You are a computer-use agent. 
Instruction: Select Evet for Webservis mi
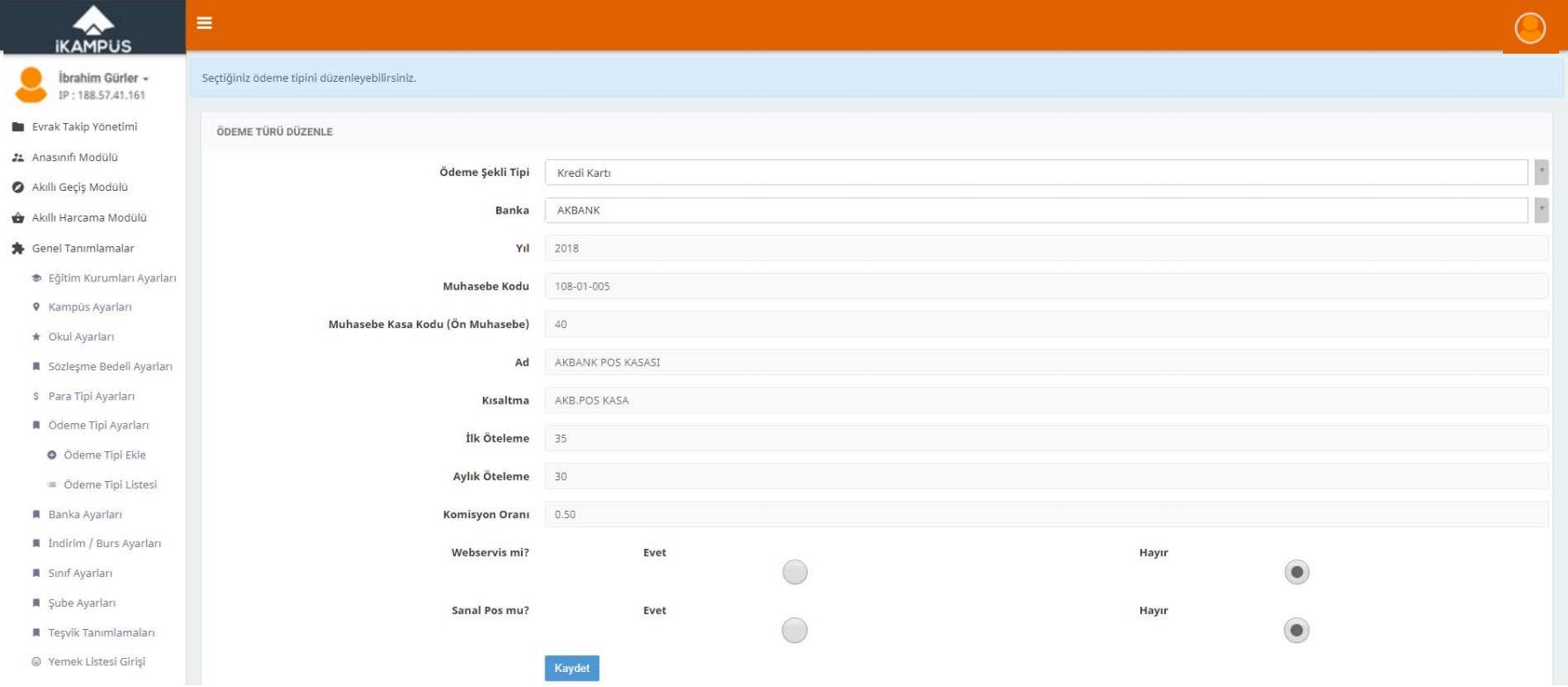(x=795, y=573)
